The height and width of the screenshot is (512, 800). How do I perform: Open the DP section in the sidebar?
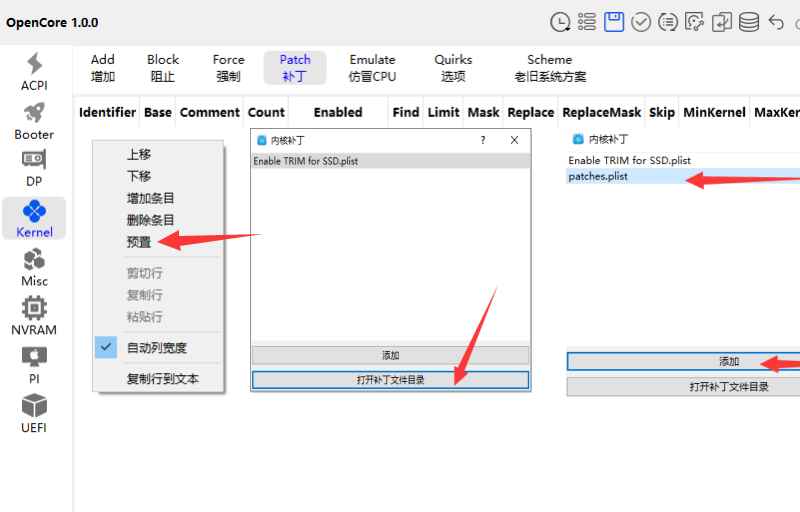34,169
